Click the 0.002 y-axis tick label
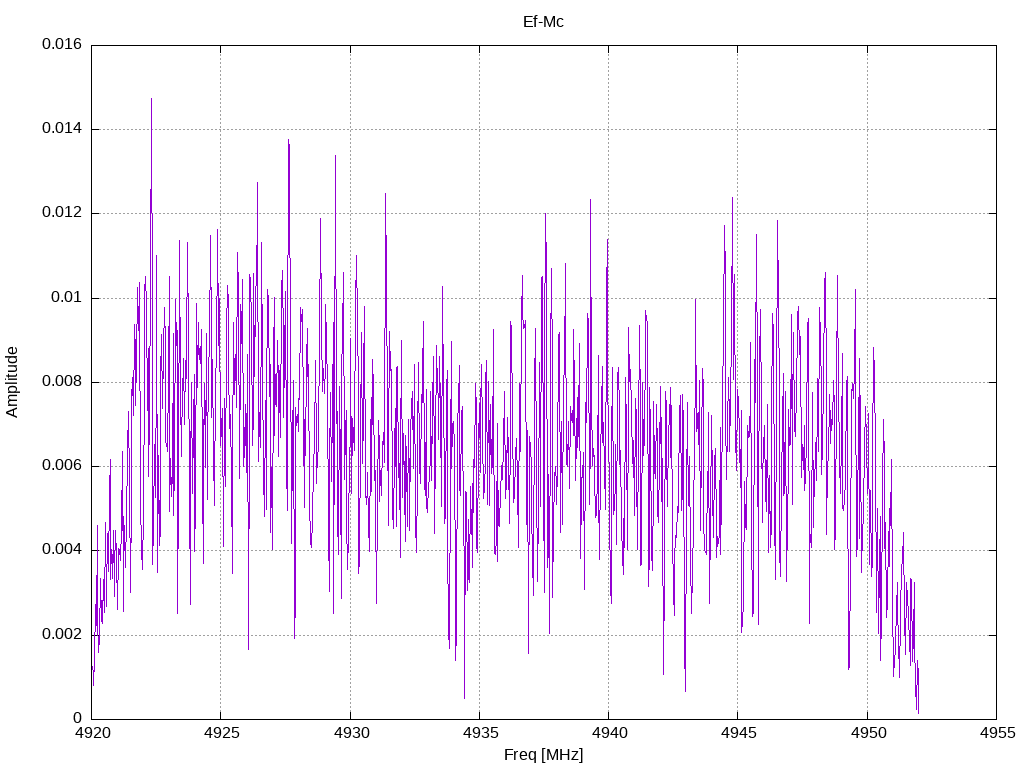This screenshot has width=1024, height=768. 62,635
